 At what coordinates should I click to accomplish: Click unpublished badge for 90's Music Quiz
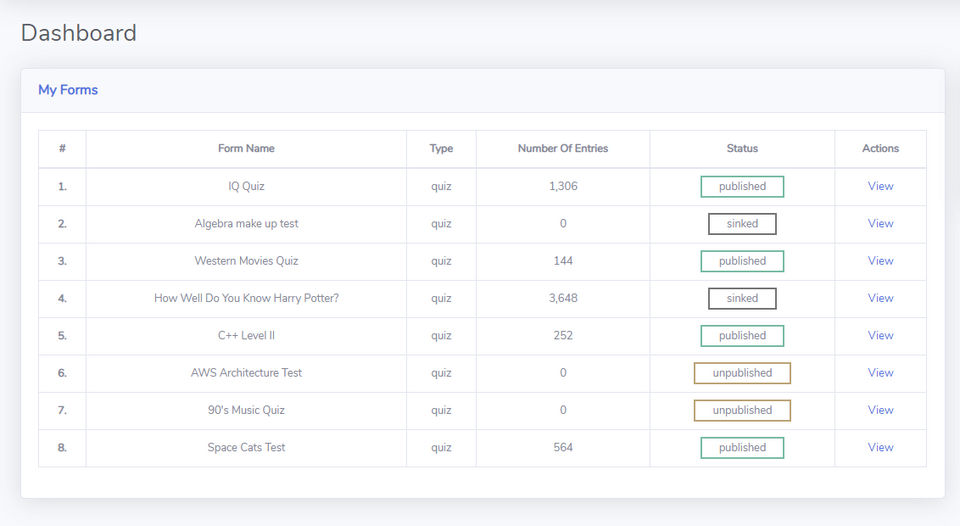pyautogui.click(x=742, y=411)
